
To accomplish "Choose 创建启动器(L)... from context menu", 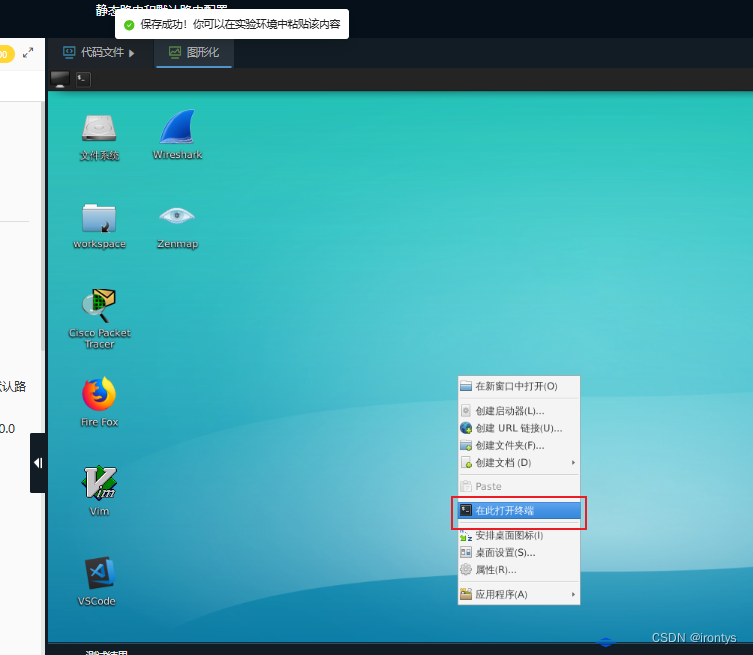I will point(519,411).
